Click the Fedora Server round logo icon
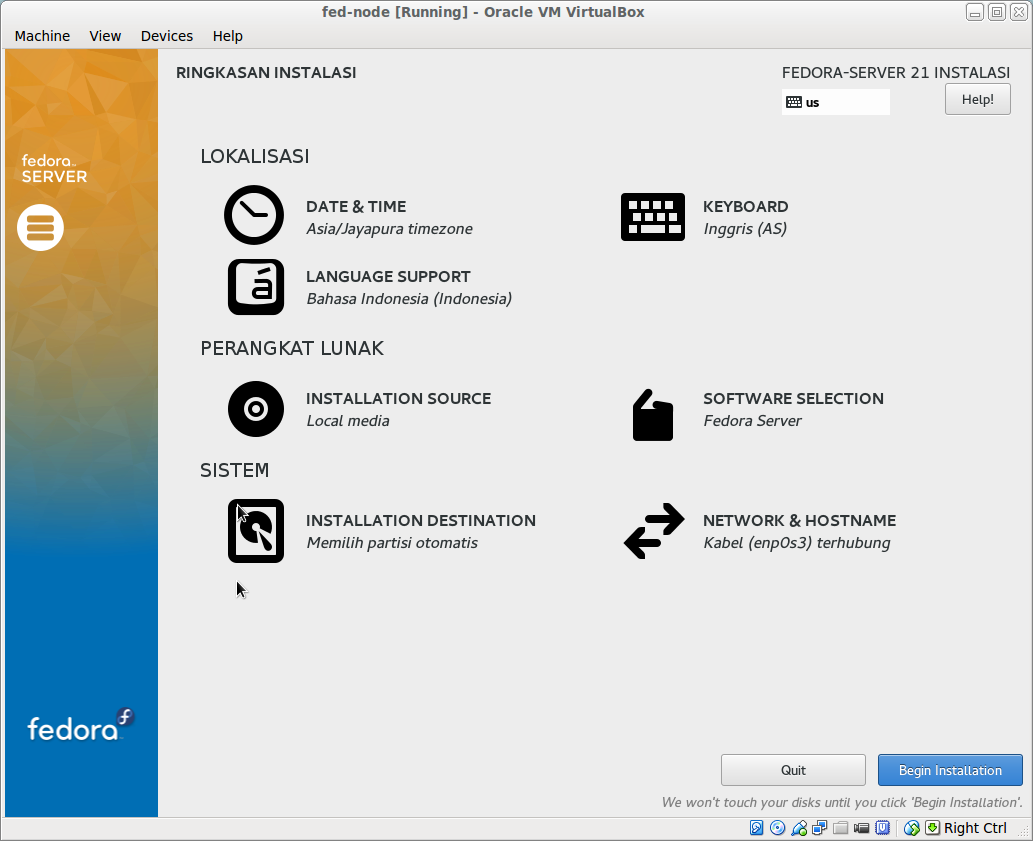Viewport: 1033px width, 841px height. [x=40, y=228]
